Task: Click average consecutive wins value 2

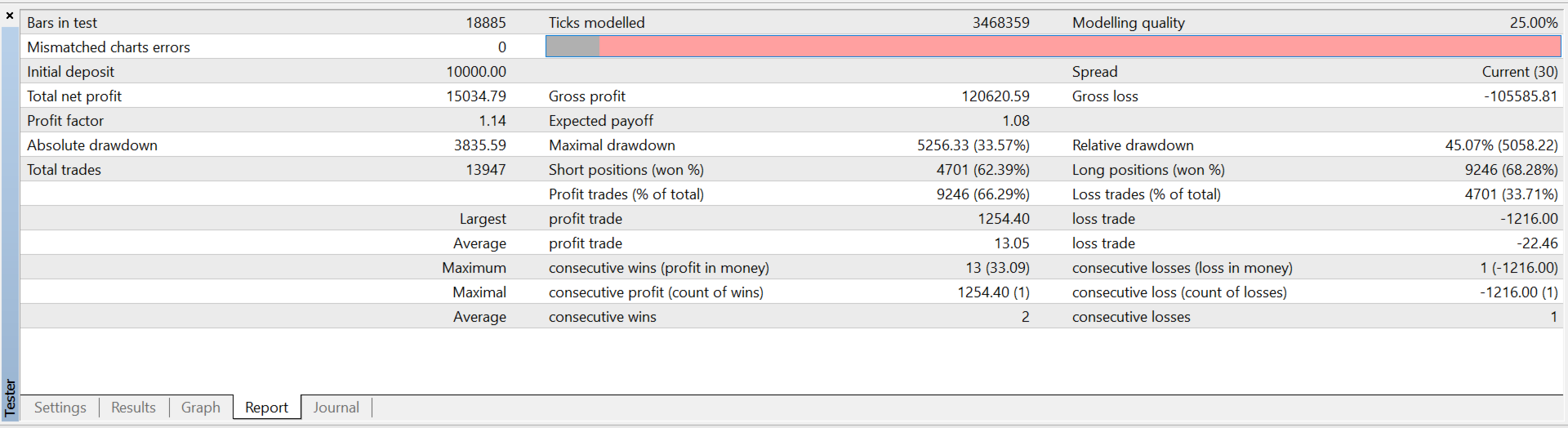Action: 1025,317
